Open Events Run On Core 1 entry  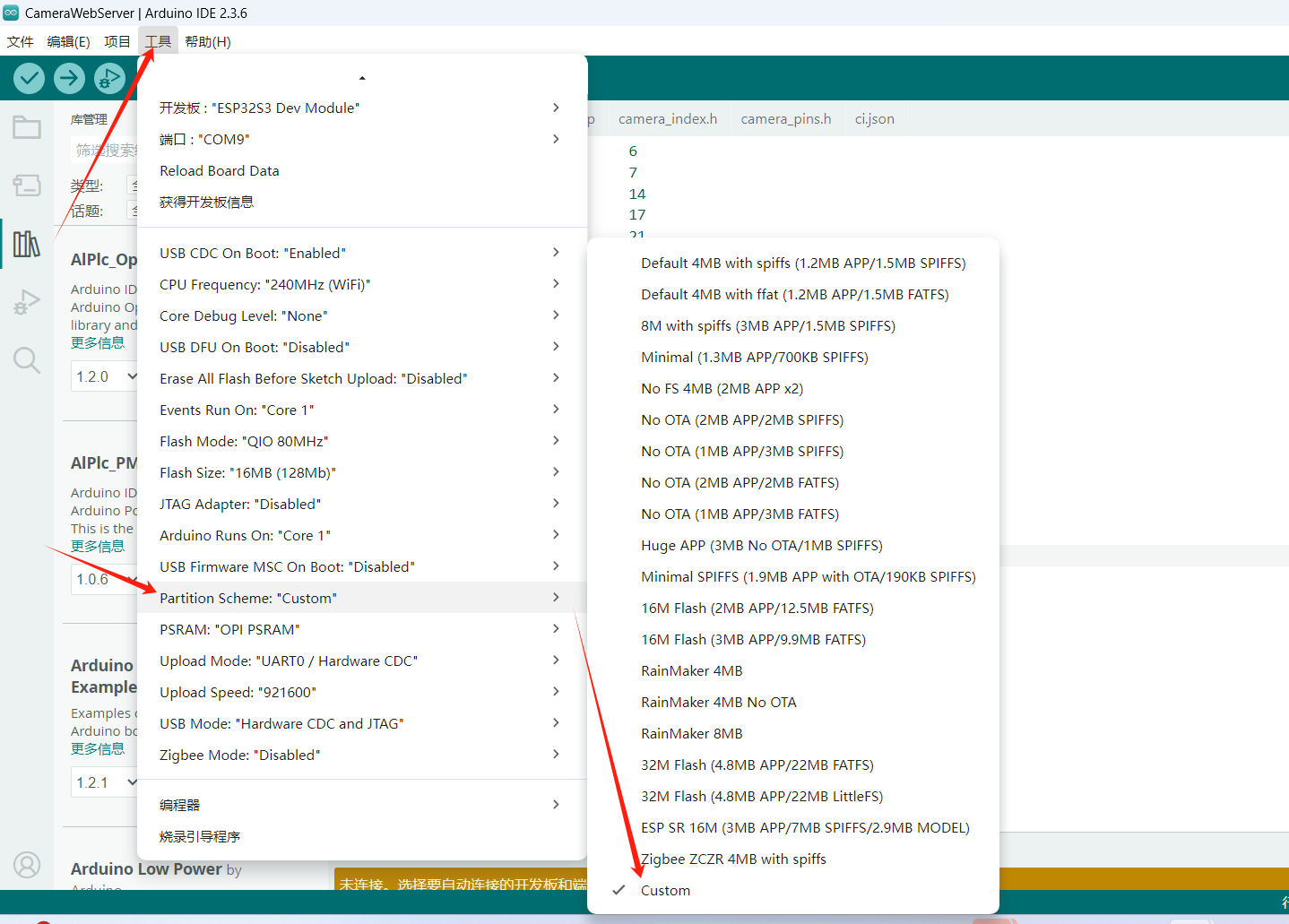tap(362, 410)
